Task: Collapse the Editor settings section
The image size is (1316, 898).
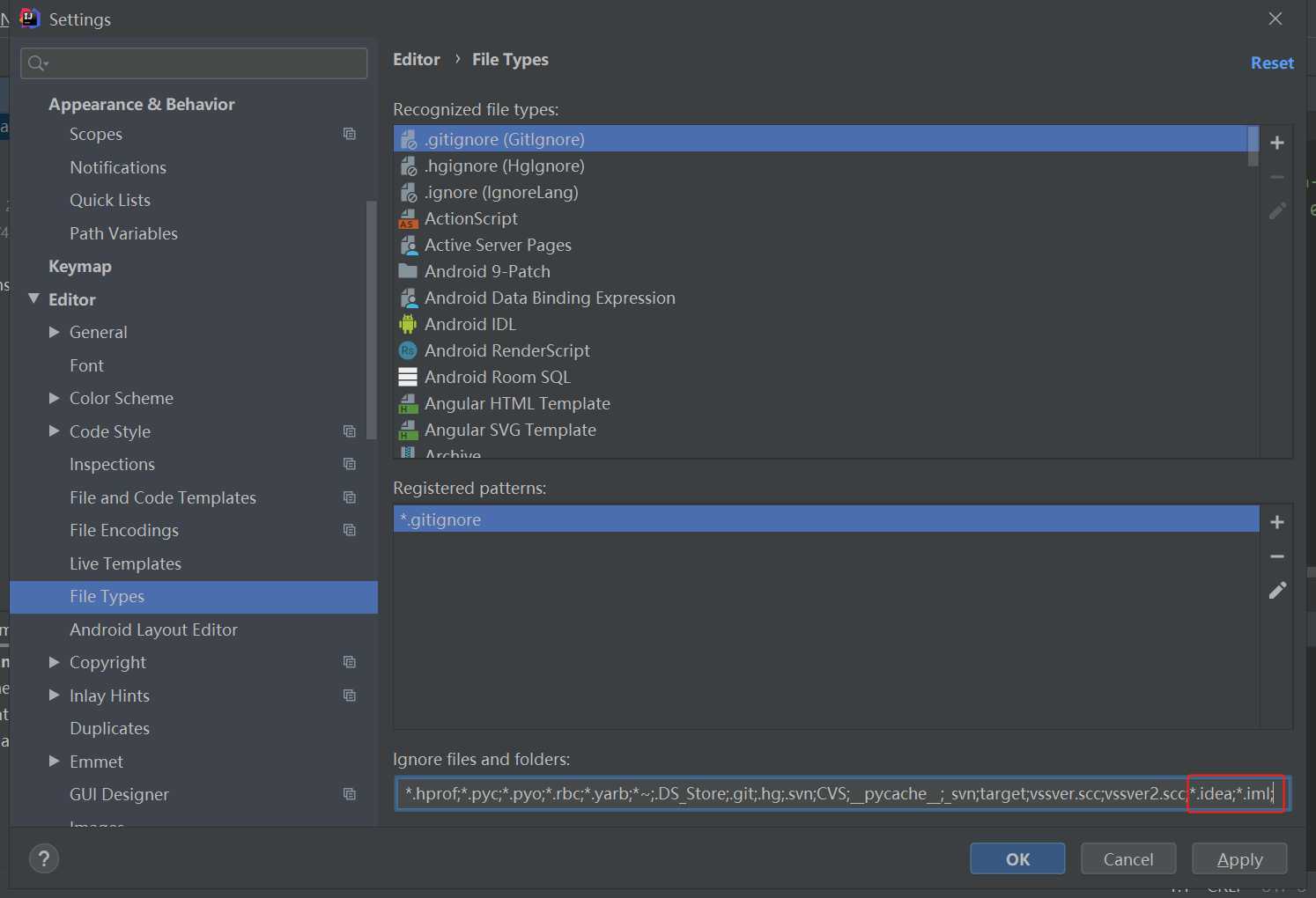Action: click(x=33, y=299)
